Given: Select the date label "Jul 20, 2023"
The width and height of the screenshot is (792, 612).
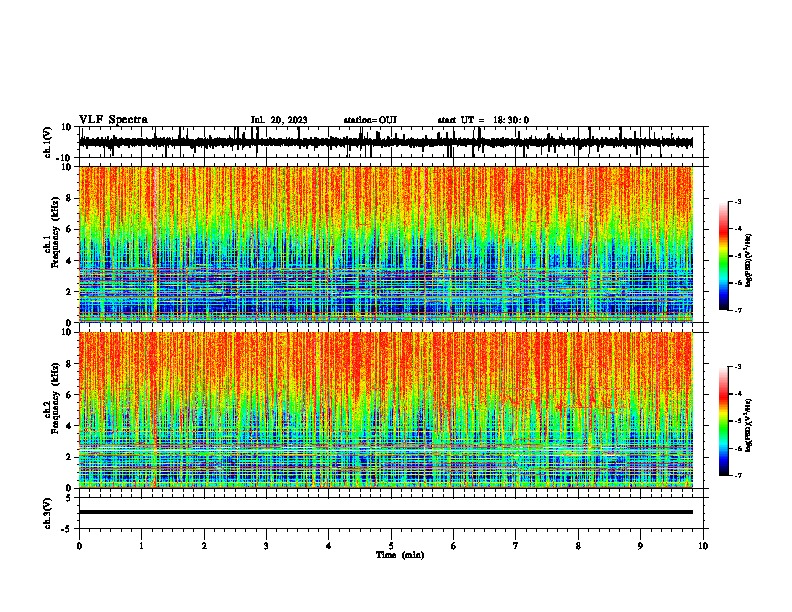Looking at the screenshot, I should pyautogui.click(x=279, y=120).
